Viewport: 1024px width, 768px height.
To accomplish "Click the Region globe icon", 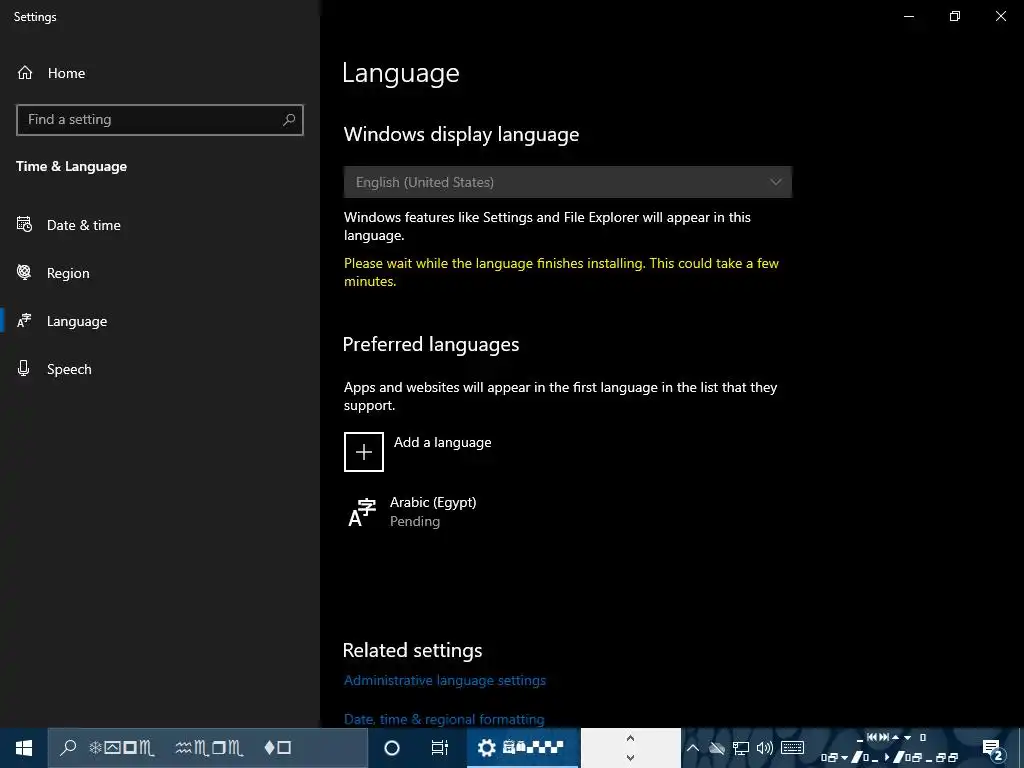I will click(x=24, y=272).
